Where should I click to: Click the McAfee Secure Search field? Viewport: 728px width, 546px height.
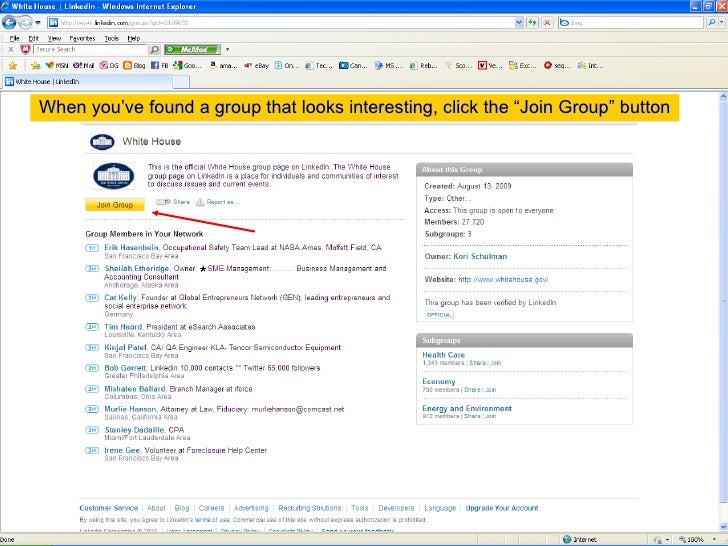click(x=91, y=49)
